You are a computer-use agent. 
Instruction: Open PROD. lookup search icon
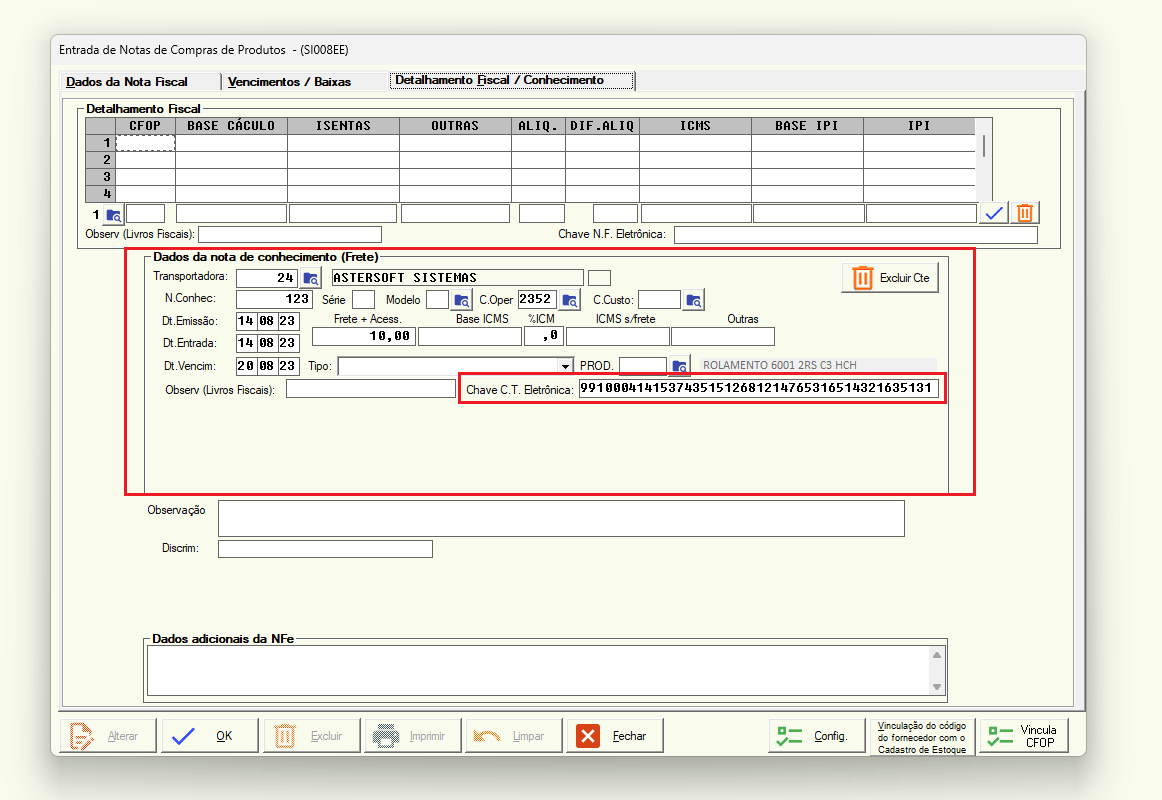pyautogui.click(x=680, y=366)
